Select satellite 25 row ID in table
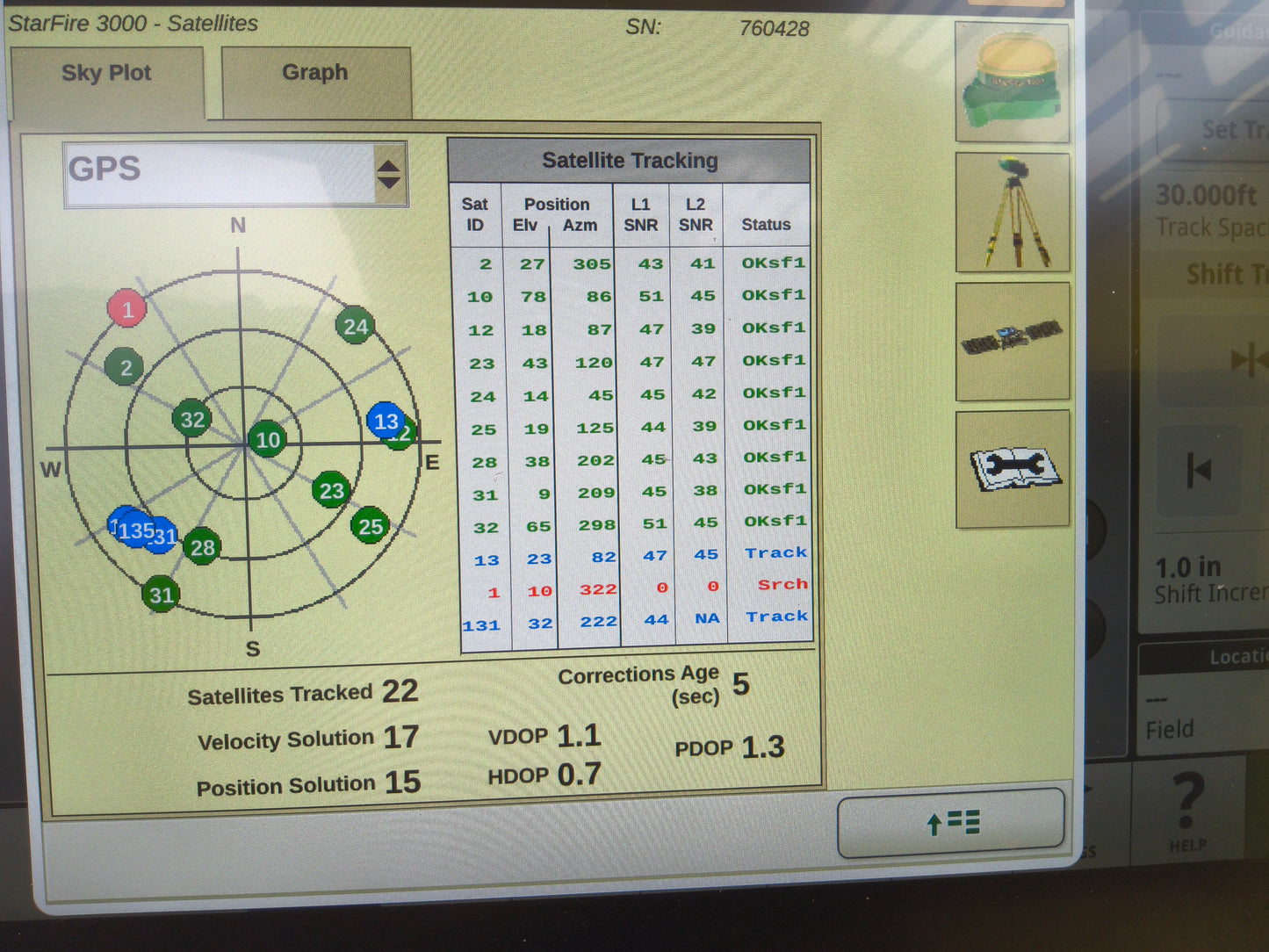1269x952 pixels. (x=483, y=429)
